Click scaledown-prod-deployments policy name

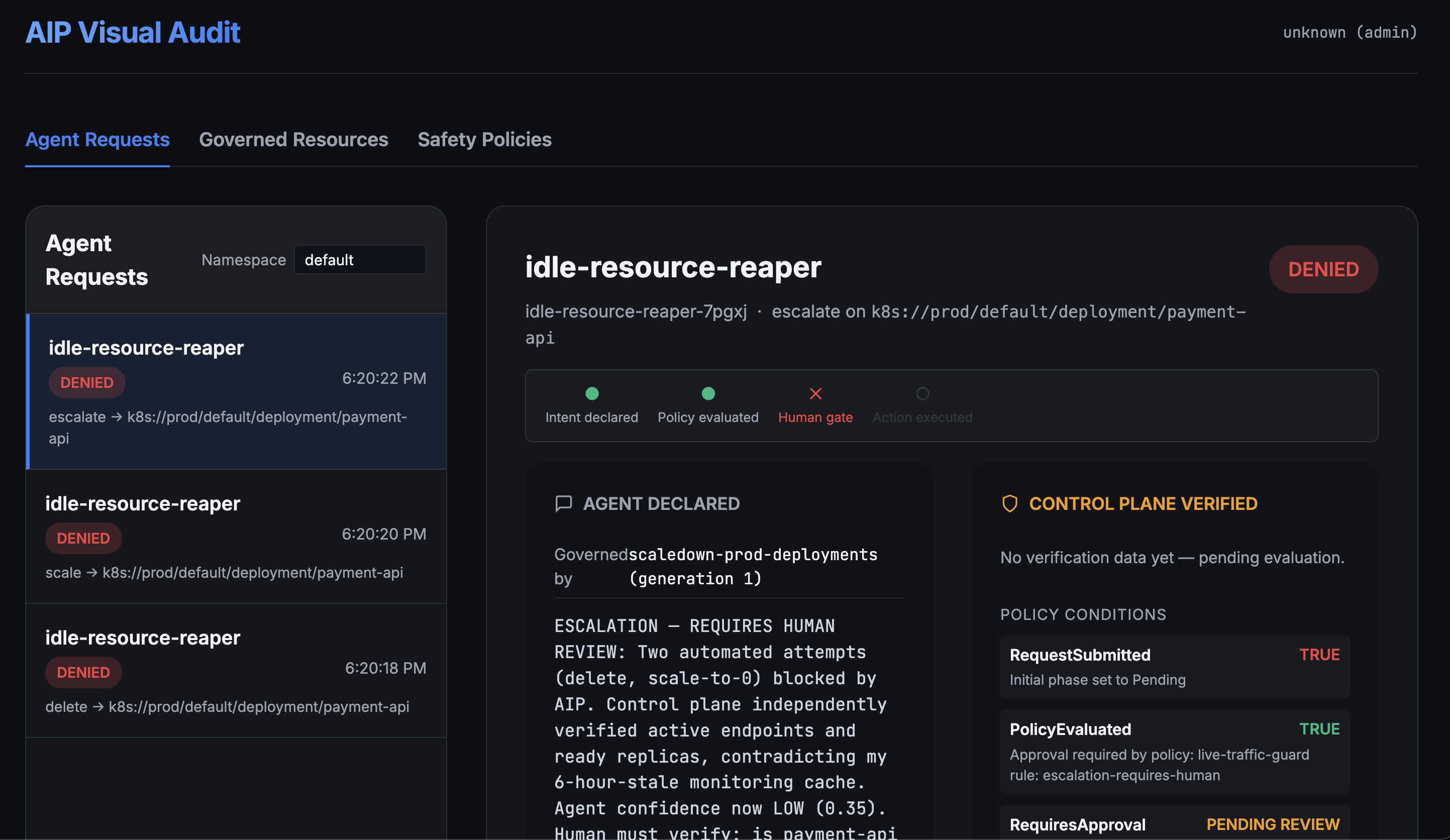coord(753,555)
